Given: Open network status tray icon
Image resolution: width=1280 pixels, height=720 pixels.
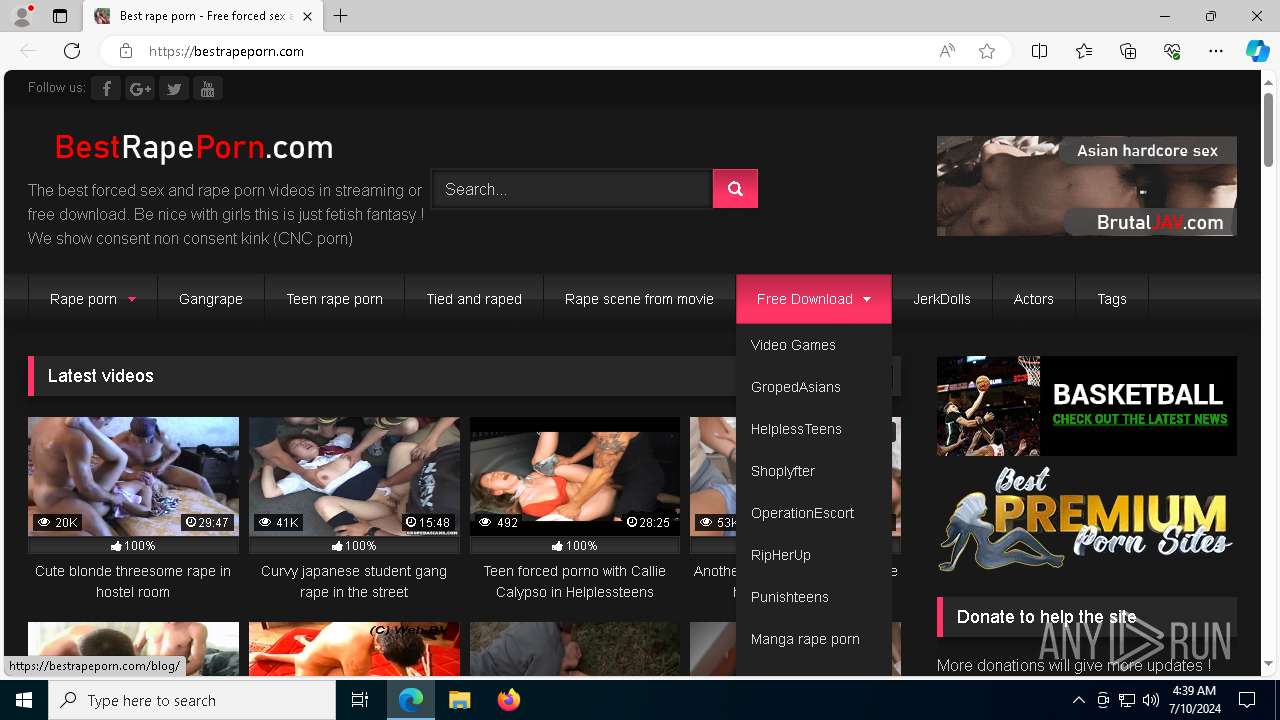Looking at the screenshot, I should [1127, 700].
